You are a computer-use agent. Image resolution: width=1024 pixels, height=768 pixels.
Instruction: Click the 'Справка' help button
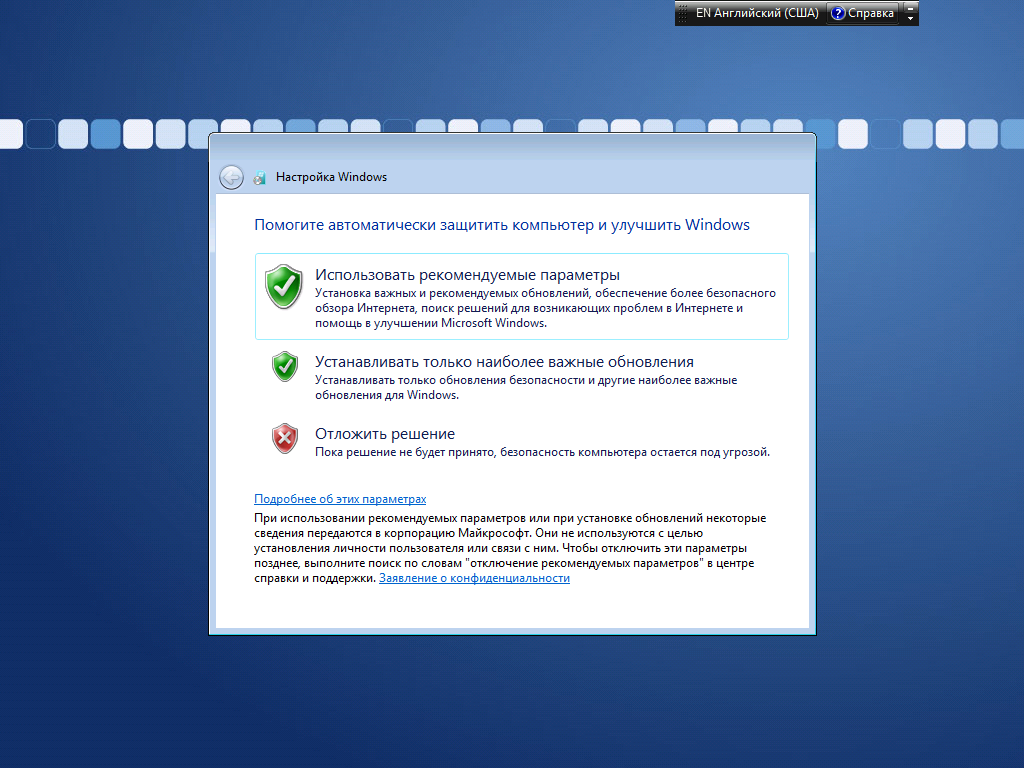[x=863, y=13]
